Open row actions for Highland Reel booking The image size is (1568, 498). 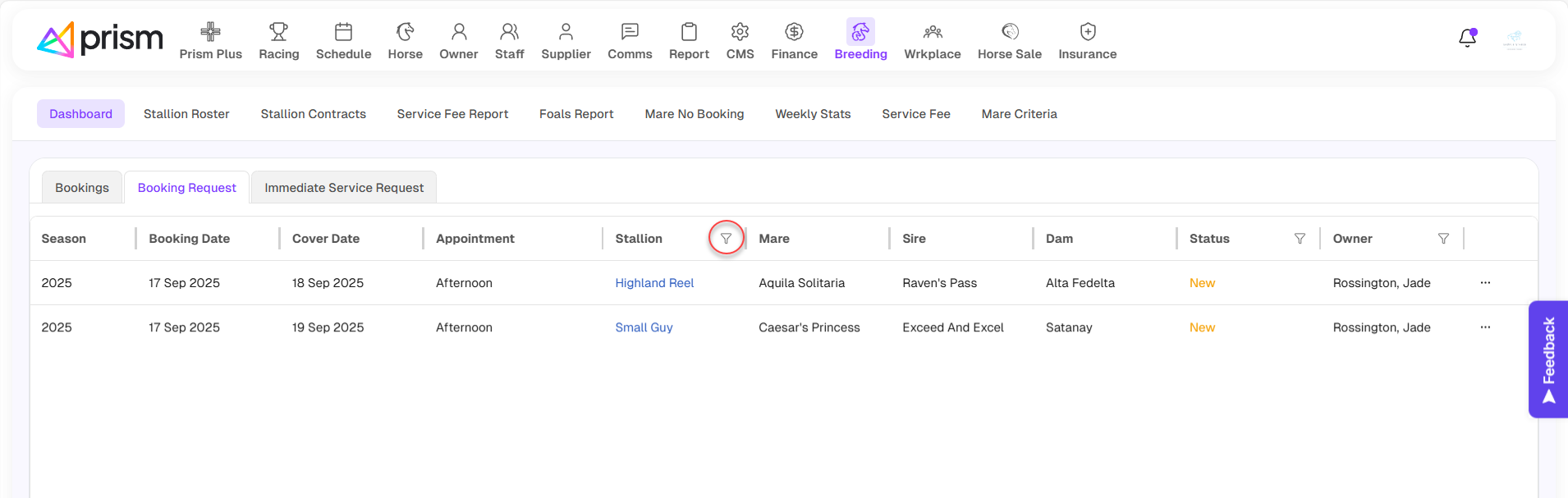1485,283
